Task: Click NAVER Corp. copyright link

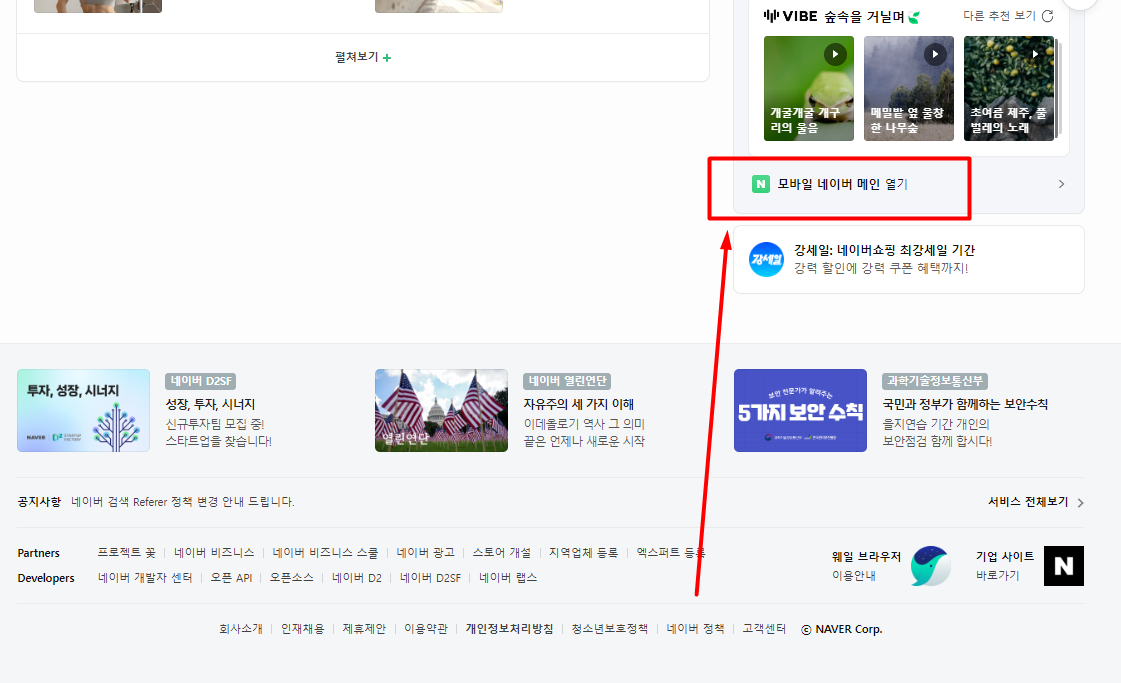Action: (x=841, y=629)
